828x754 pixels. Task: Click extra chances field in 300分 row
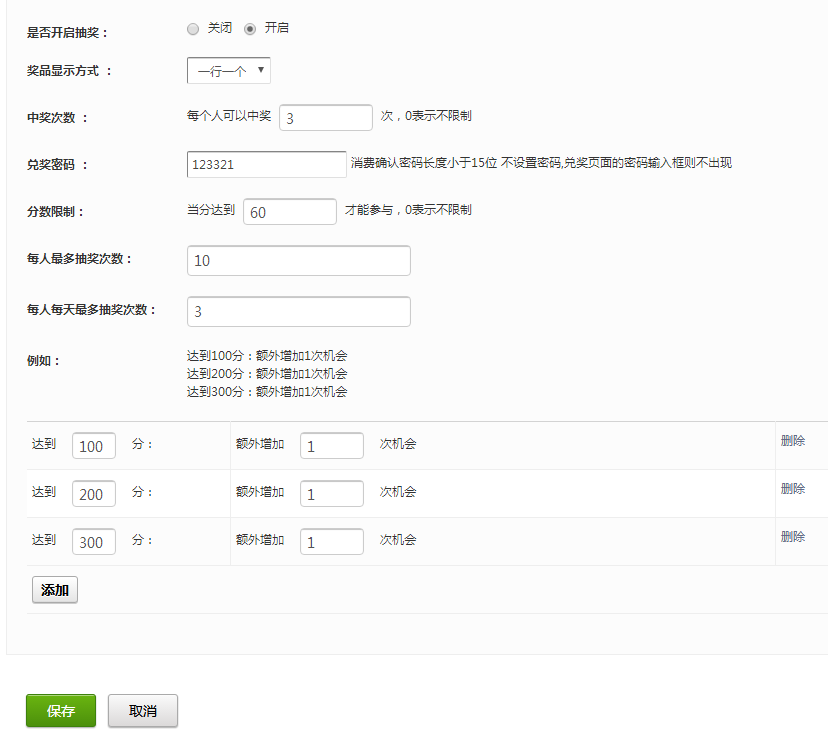(x=331, y=542)
